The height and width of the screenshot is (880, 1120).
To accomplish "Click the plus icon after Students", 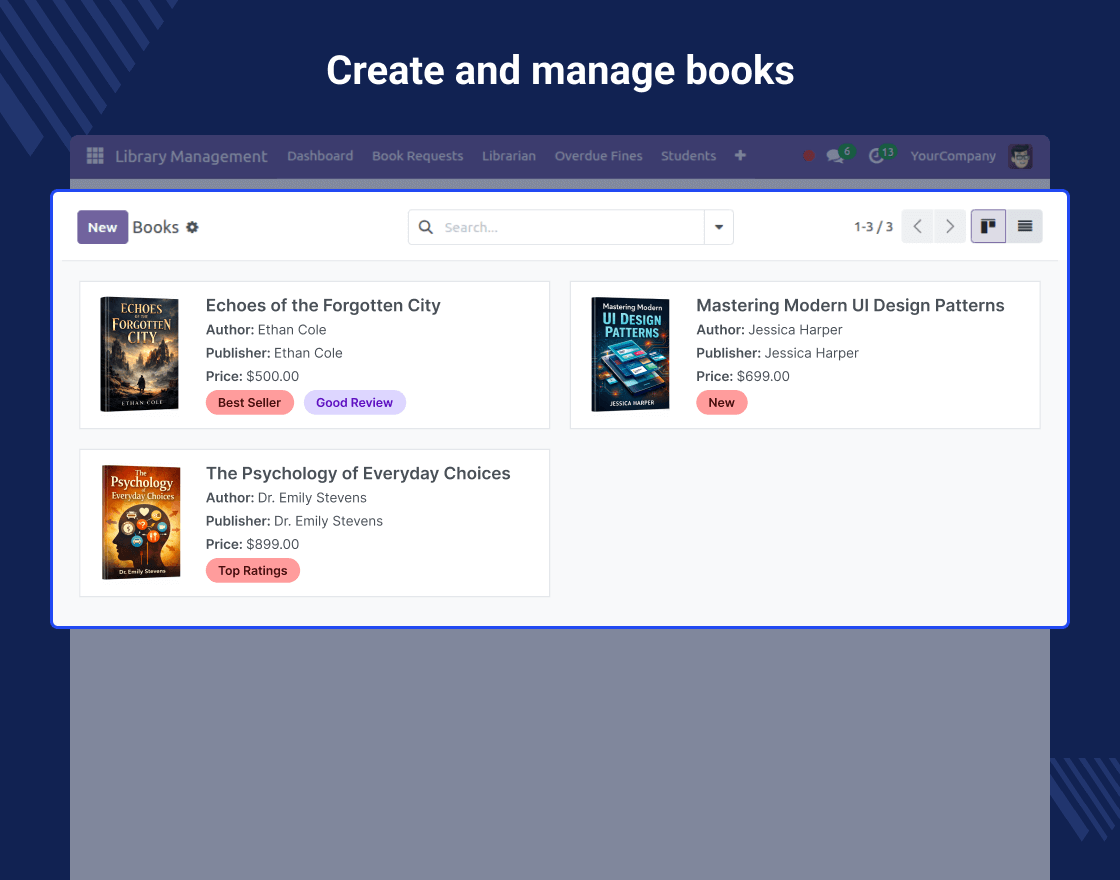I will 740,156.
